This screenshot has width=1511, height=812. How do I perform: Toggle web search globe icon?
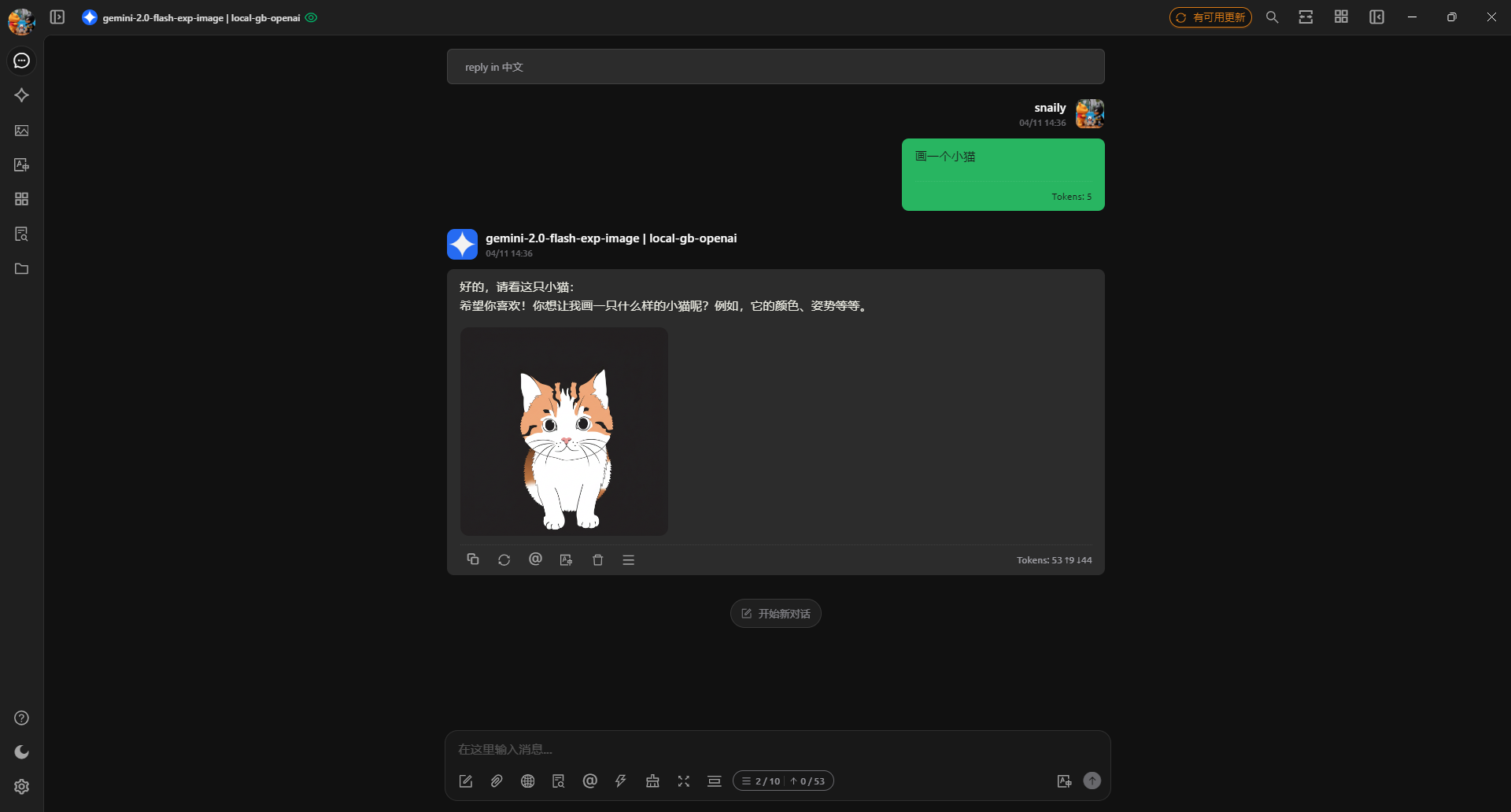(528, 781)
